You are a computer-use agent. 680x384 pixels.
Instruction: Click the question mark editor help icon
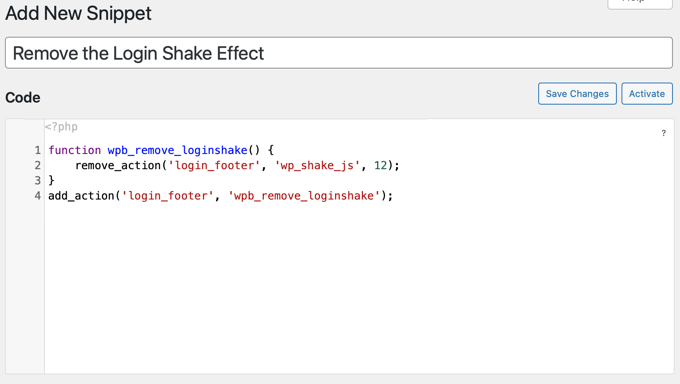pos(663,133)
